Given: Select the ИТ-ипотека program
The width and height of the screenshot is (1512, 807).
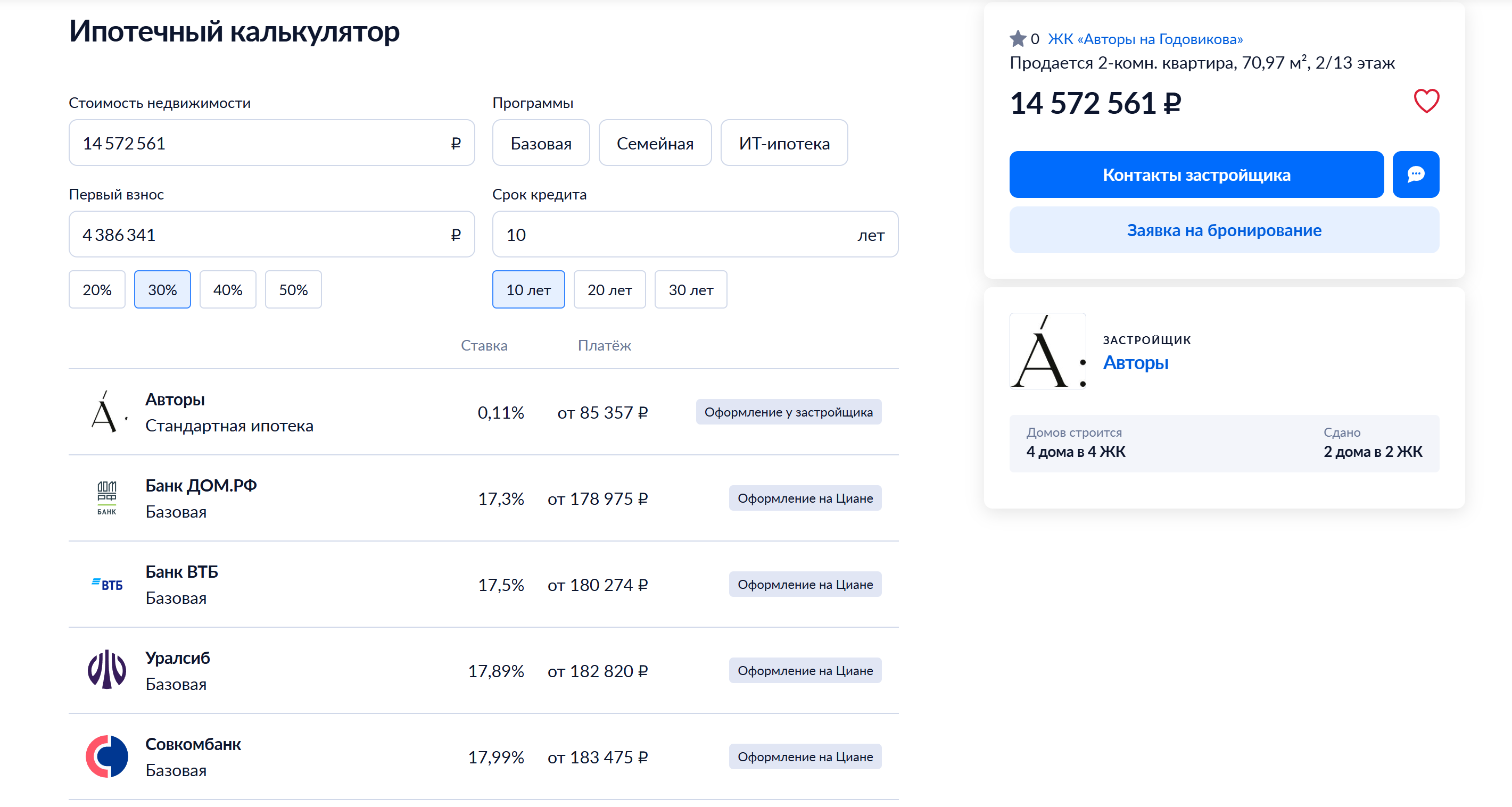Looking at the screenshot, I should coord(784,143).
